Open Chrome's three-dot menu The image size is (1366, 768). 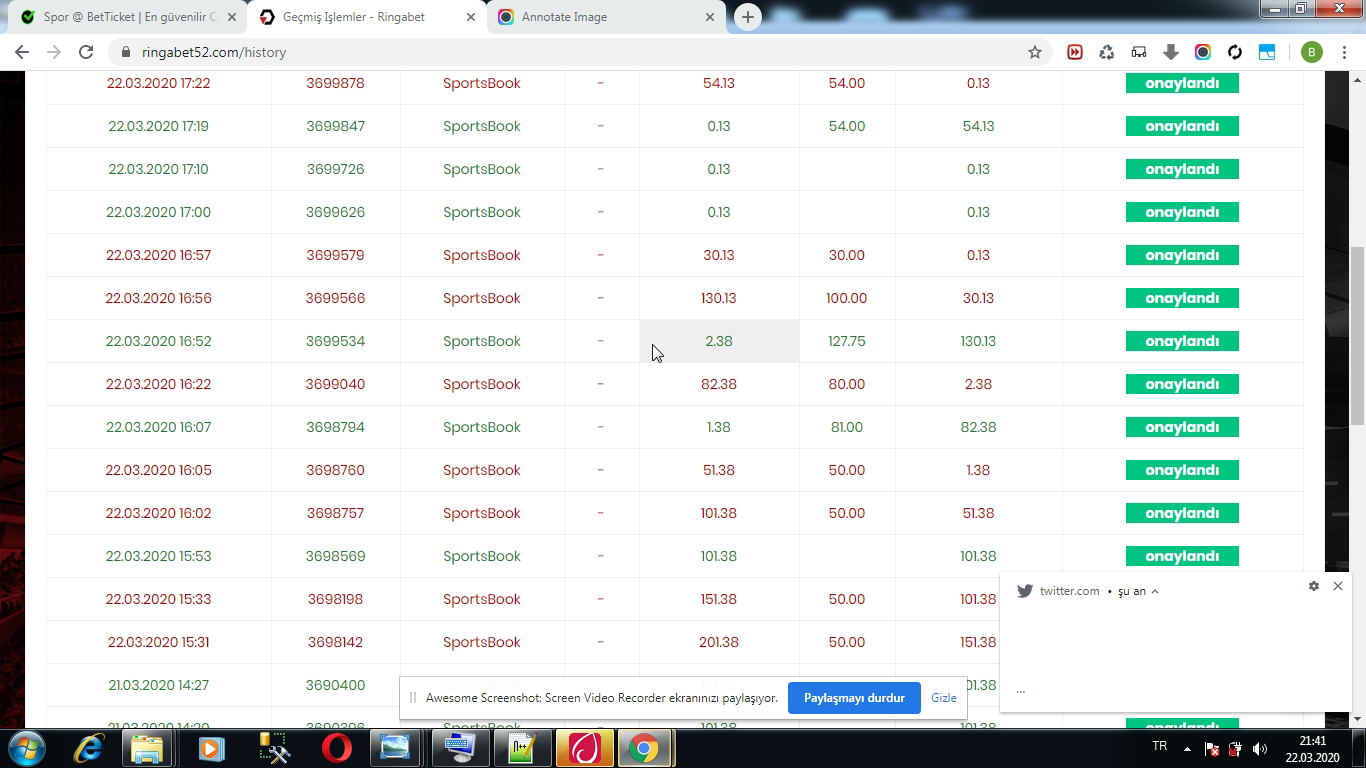click(x=1344, y=52)
